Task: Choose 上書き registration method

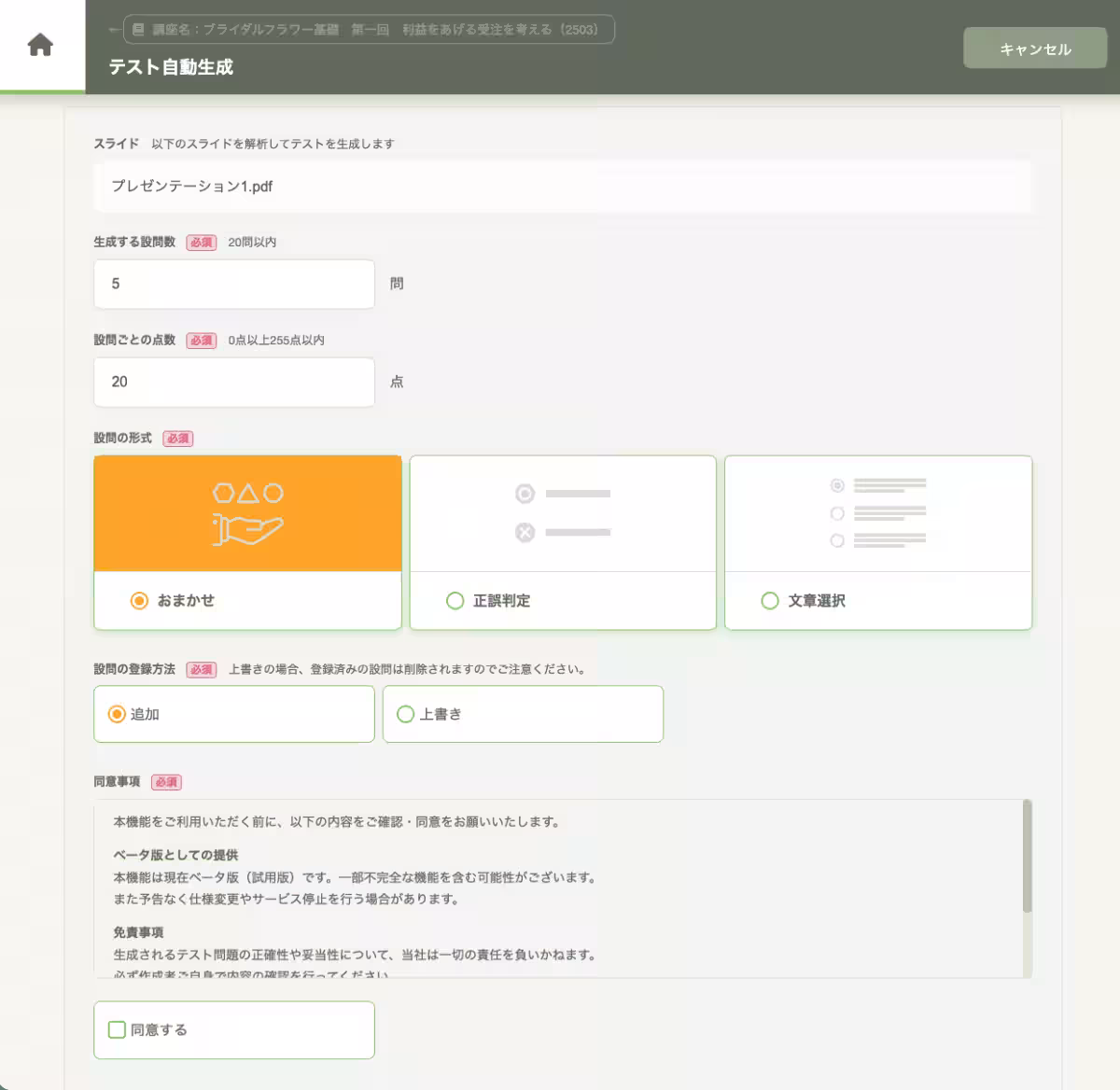Action: point(523,714)
